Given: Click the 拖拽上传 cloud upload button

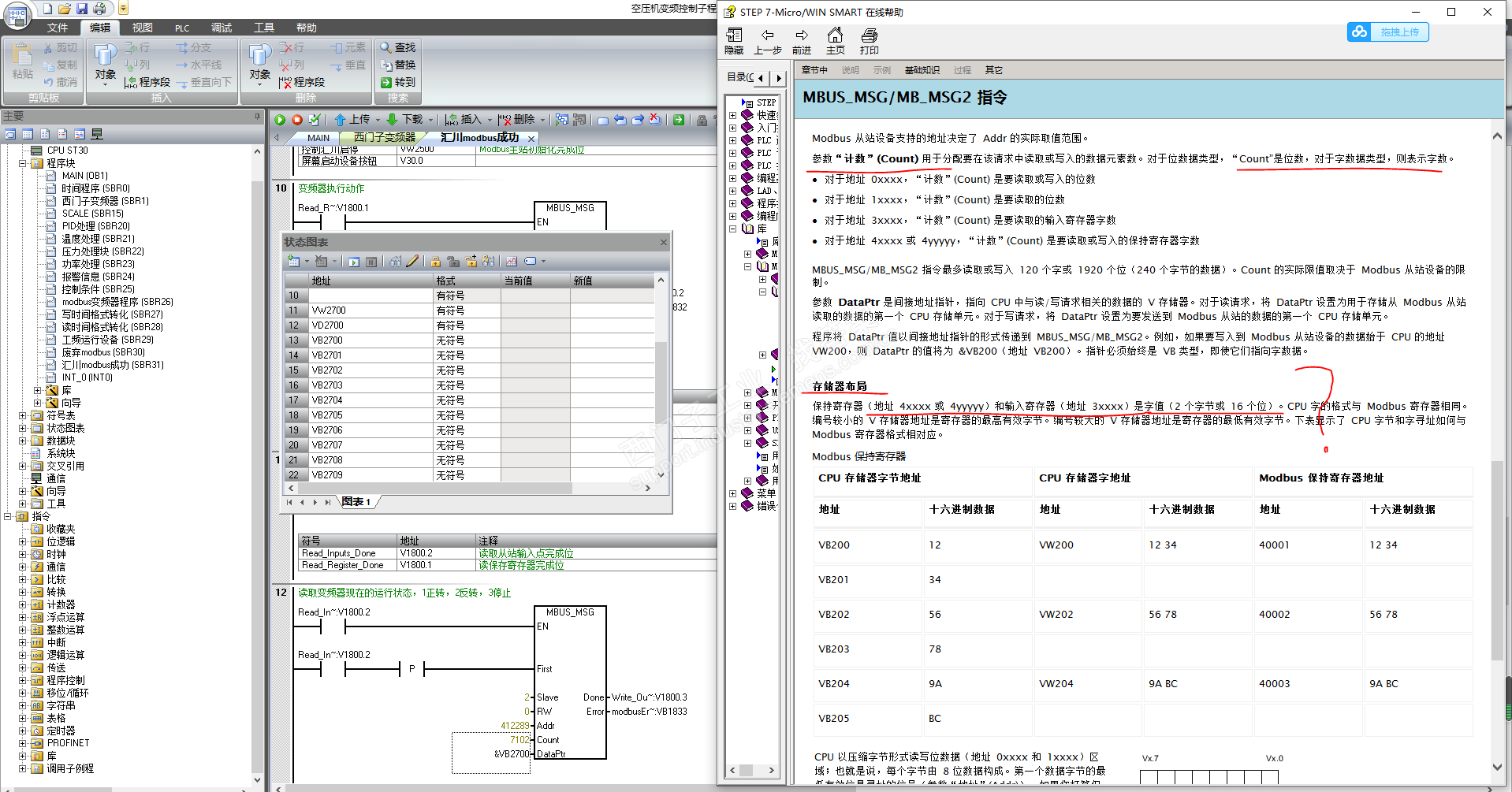Looking at the screenshot, I should coord(1388,32).
